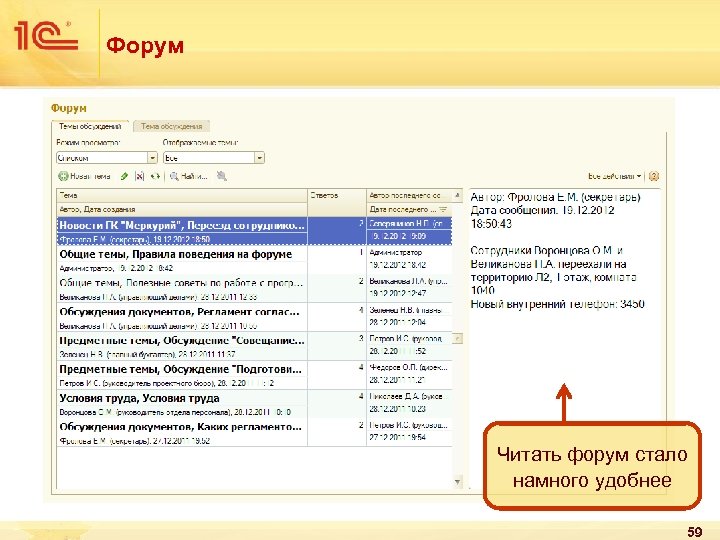This screenshot has height=540, width=720.
Task: Select topic Предметные темы, Обсуждение "Совещание...
Action: coord(182,341)
